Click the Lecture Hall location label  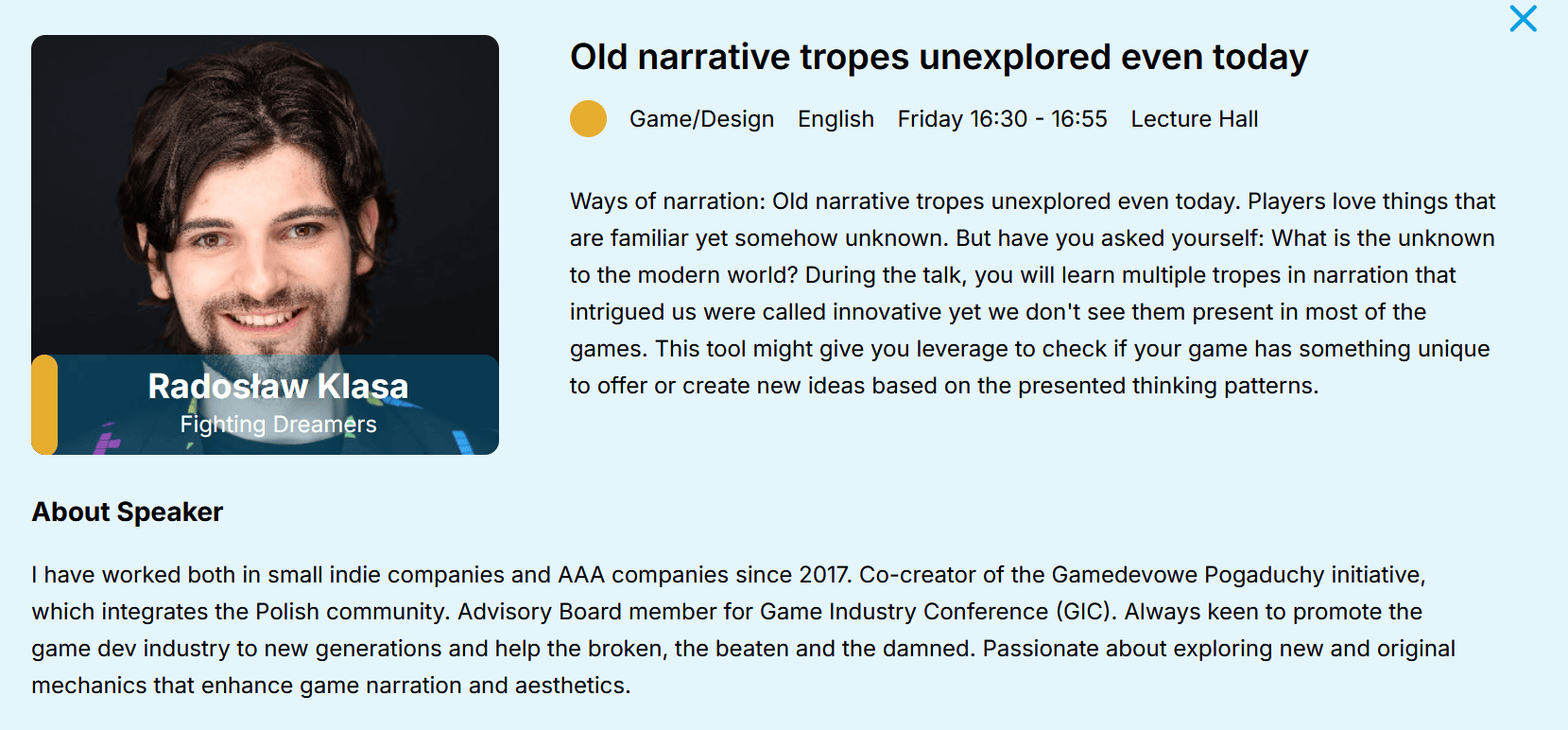click(1194, 119)
